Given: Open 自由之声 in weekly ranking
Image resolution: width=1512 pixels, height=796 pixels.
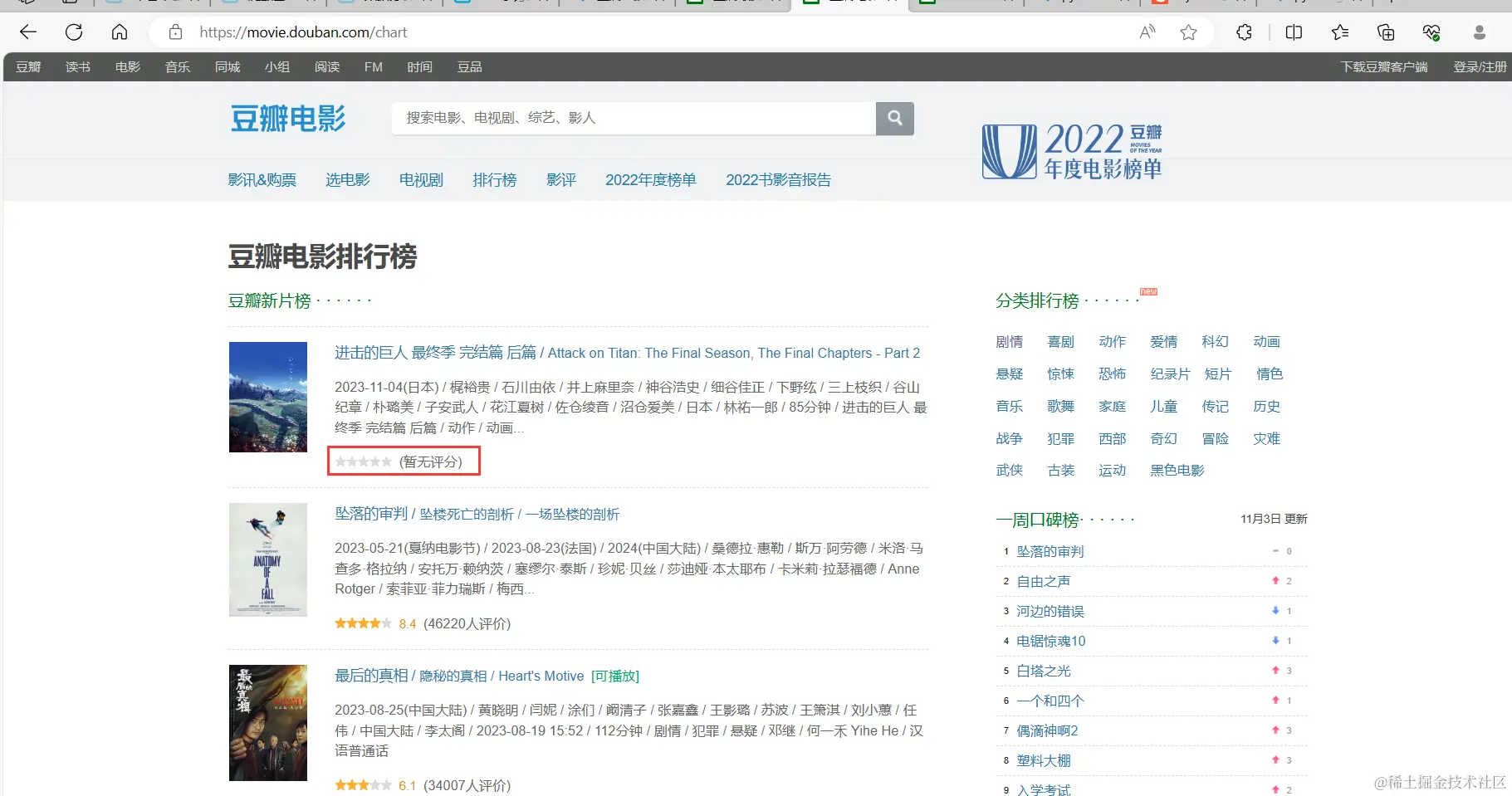Looking at the screenshot, I should 1044,582.
